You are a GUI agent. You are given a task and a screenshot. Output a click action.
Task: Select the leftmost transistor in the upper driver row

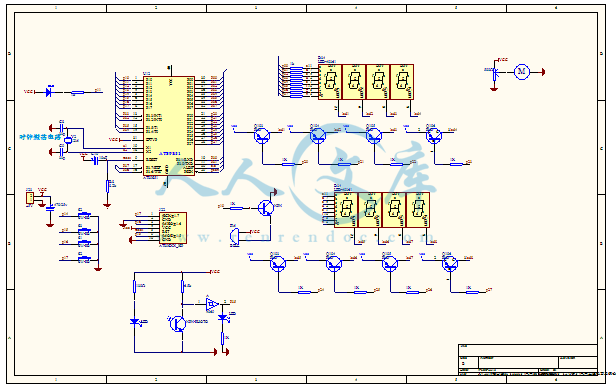pyautogui.click(x=262, y=136)
